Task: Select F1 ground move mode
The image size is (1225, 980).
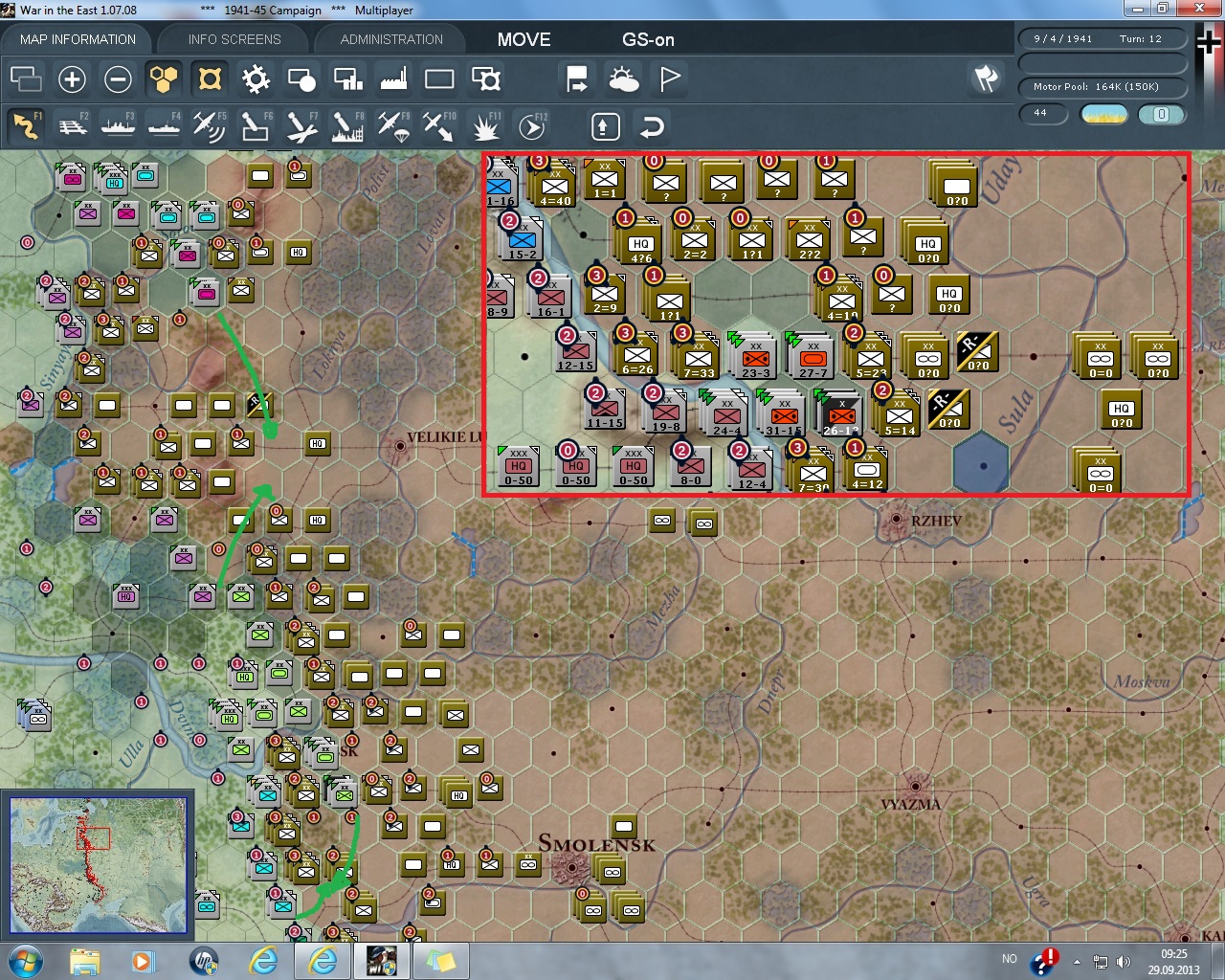Action: 26,125
